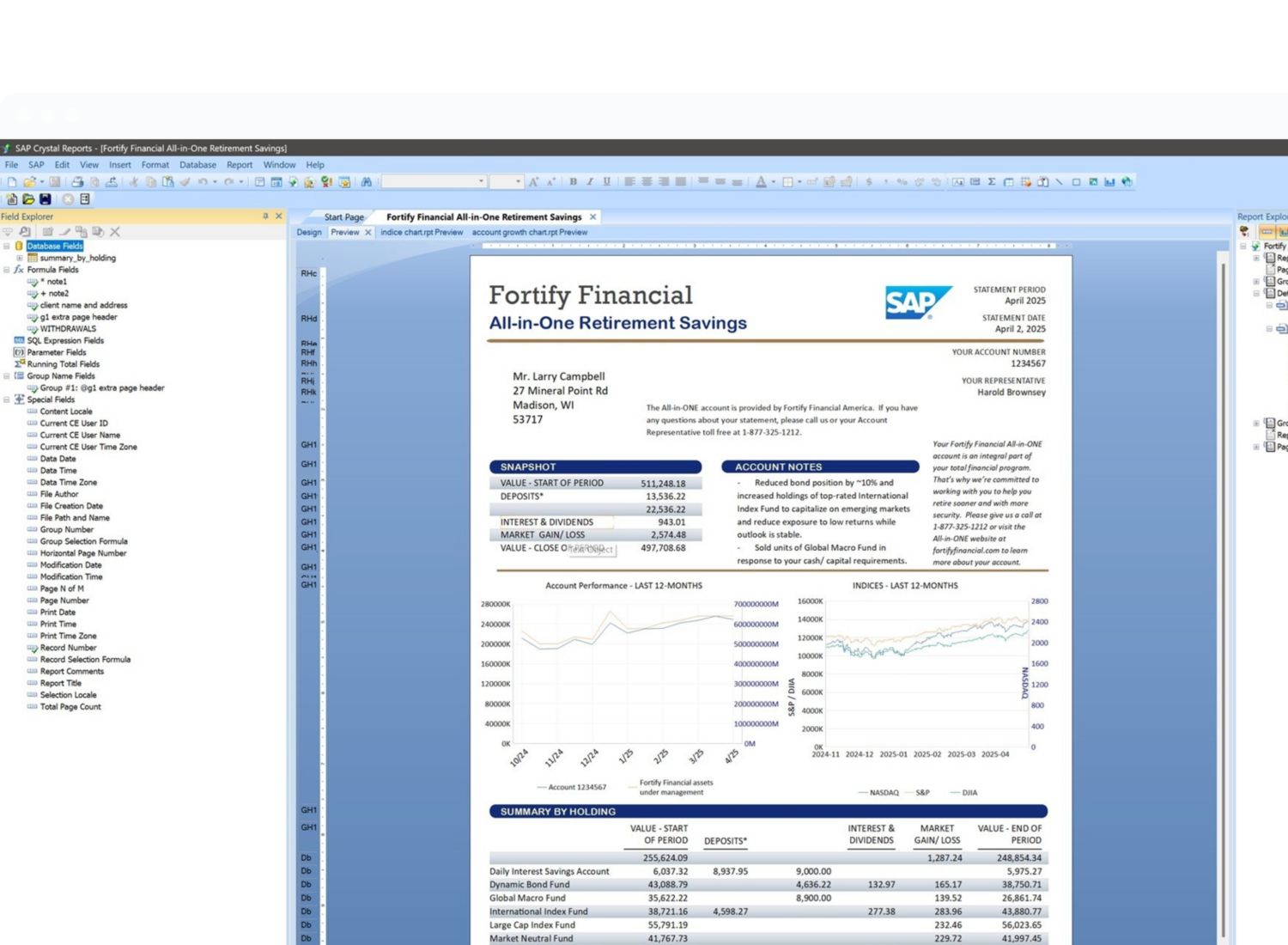Screen dimensions: 1288x945
Task: Toggle Bold formatting button
Action: tap(573, 182)
